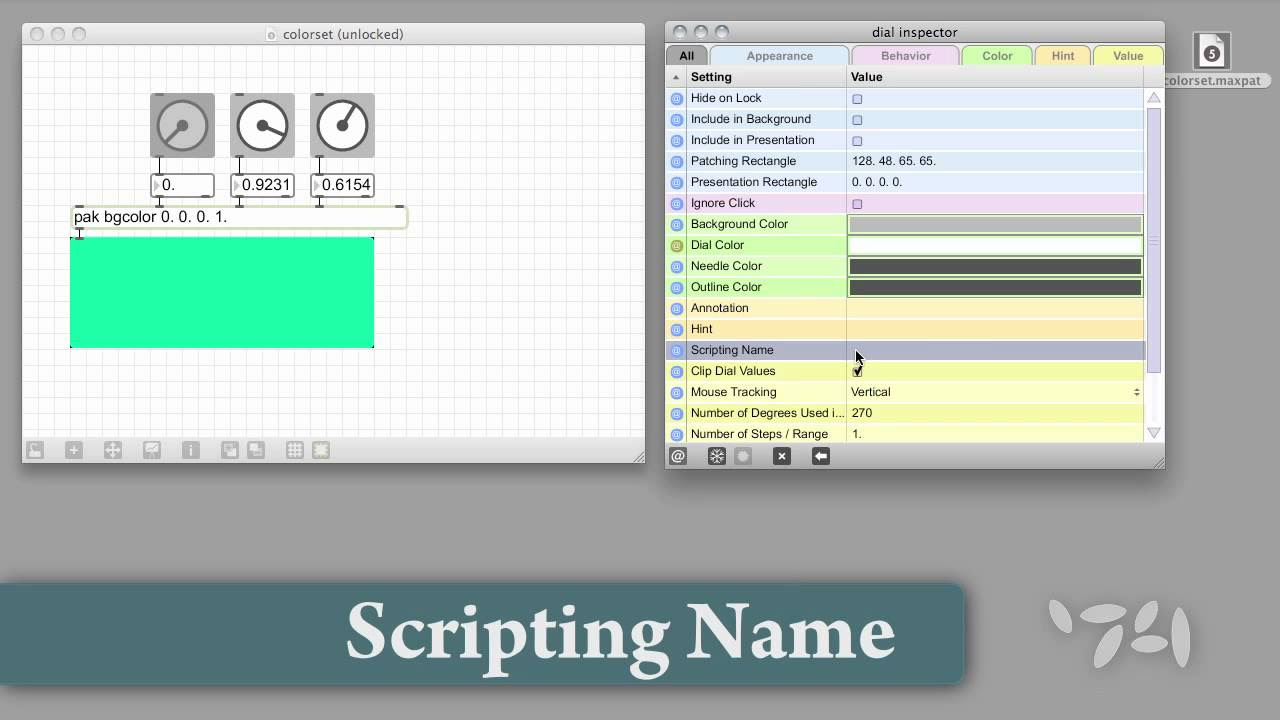Click the plus icon to add a new object
This screenshot has height=720, width=1280.
click(x=74, y=450)
